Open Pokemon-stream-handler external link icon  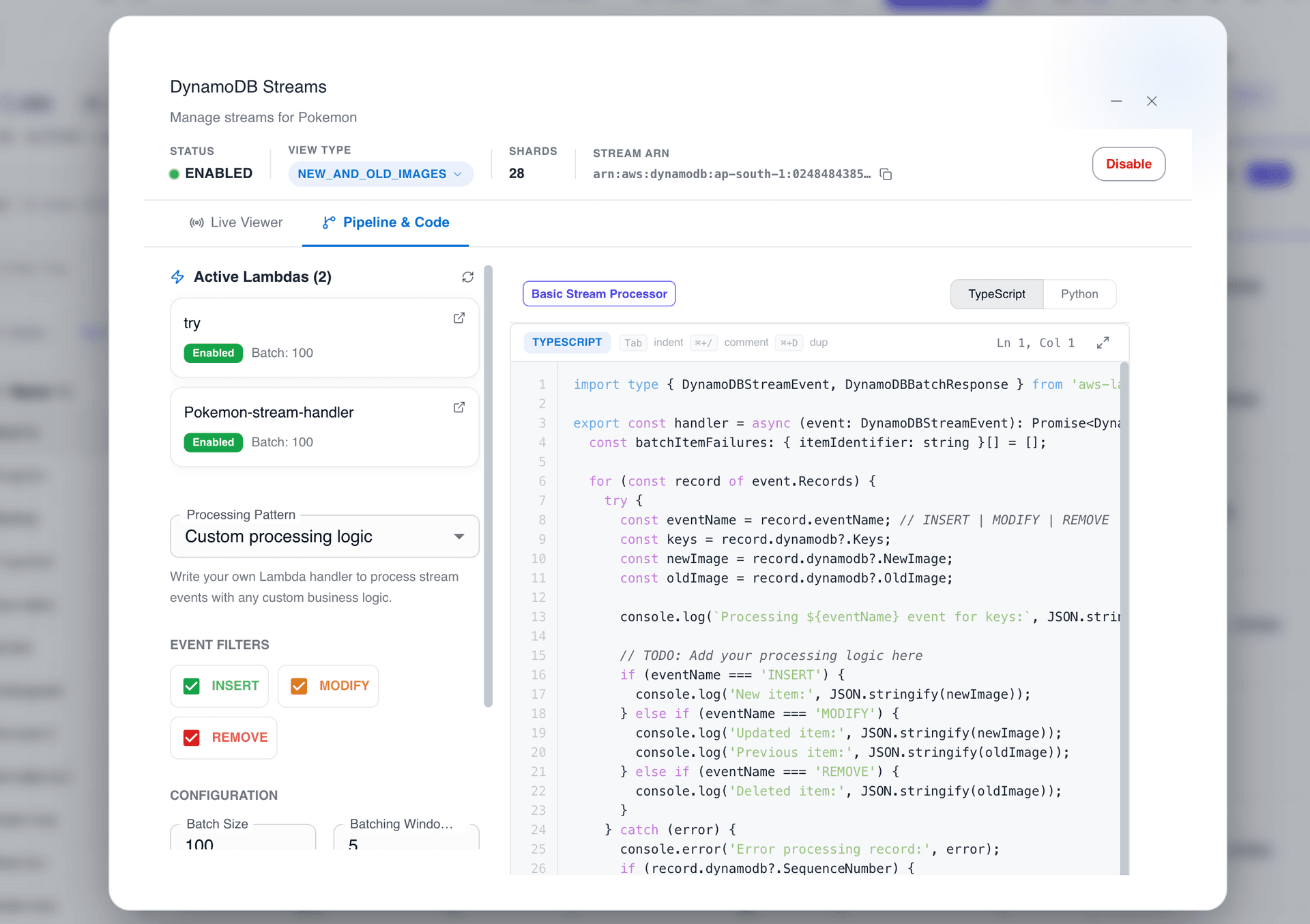click(459, 407)
